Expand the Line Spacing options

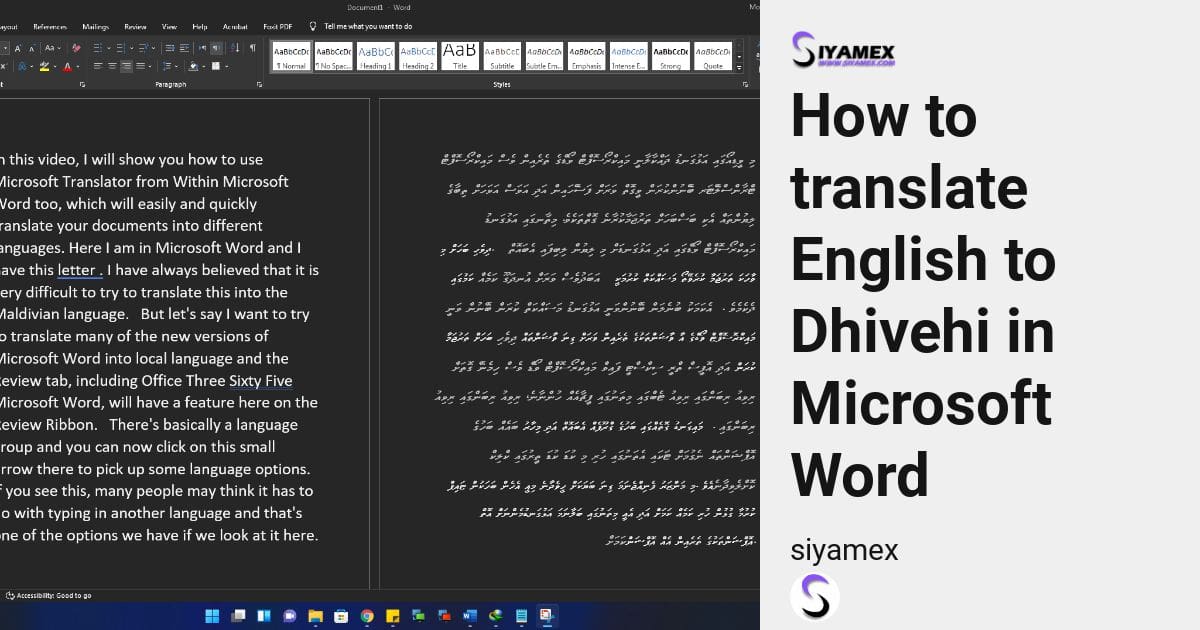(175, 65)
